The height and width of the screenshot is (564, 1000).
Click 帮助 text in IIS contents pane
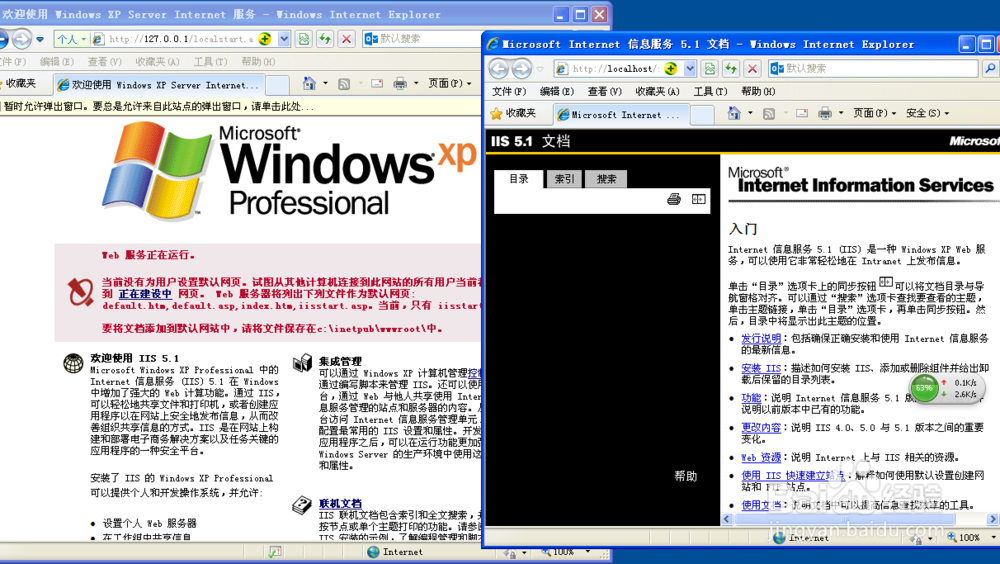[x=686, y=476]
